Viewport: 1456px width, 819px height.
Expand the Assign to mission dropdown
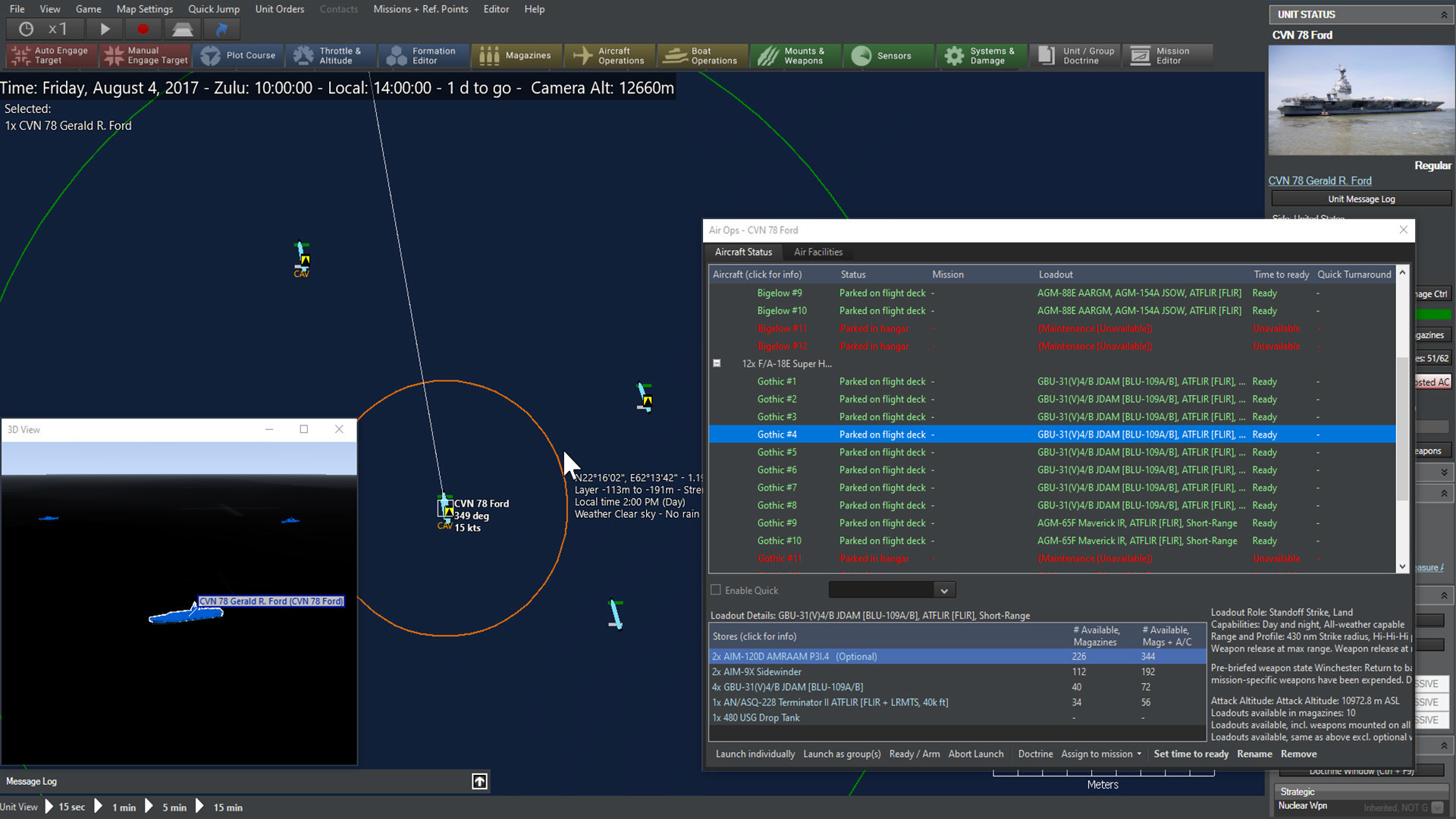tap(1139, 754)
